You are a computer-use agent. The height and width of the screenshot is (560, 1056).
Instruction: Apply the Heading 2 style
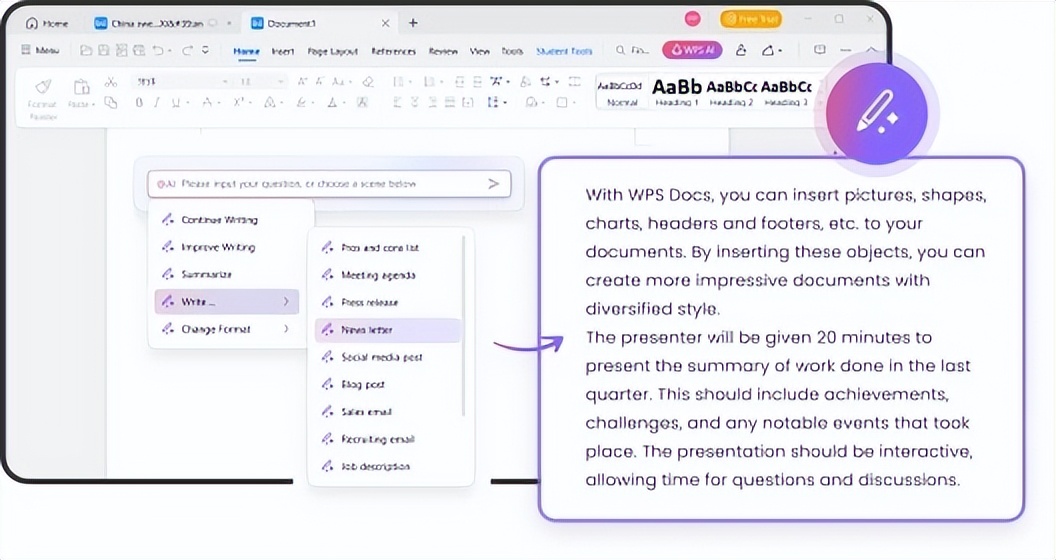click(731, 92)
